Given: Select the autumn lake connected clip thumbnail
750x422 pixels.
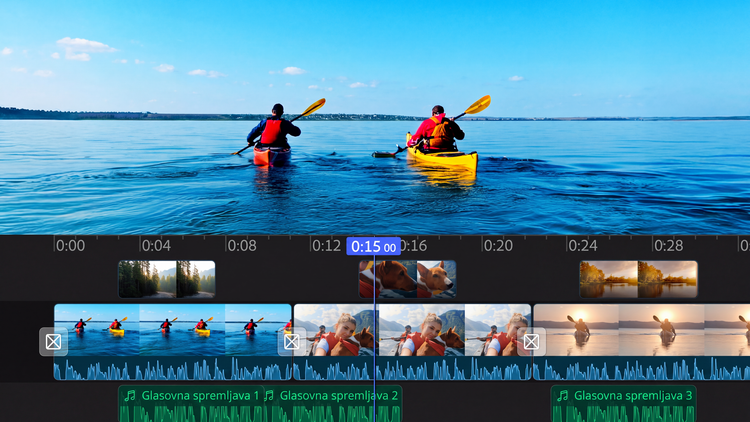Looking at the screenshot, I should coord(639,279).
